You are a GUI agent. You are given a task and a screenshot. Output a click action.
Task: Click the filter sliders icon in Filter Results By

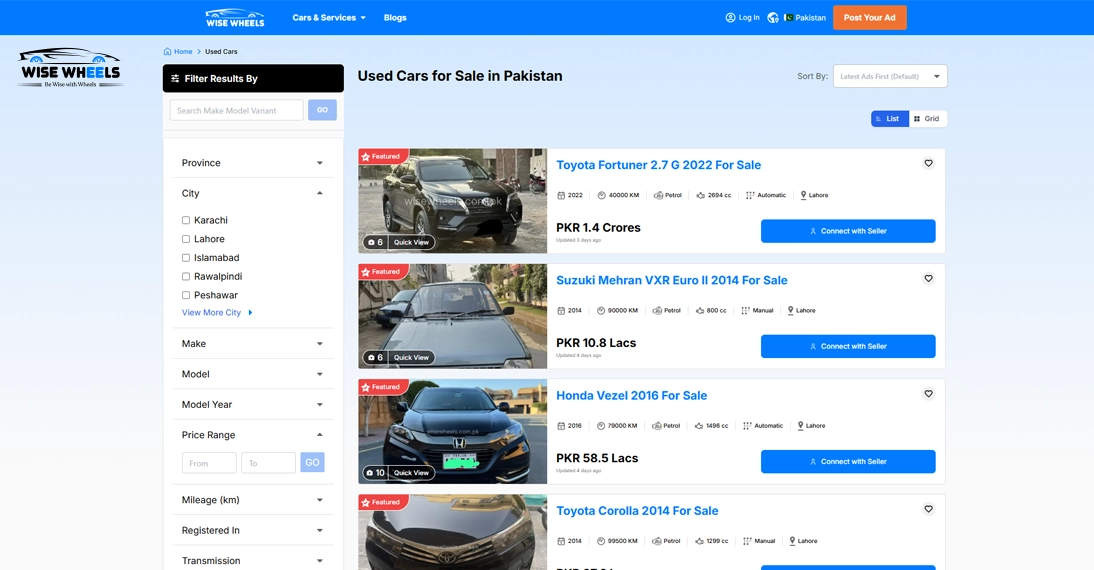click(x=175, y=79)
